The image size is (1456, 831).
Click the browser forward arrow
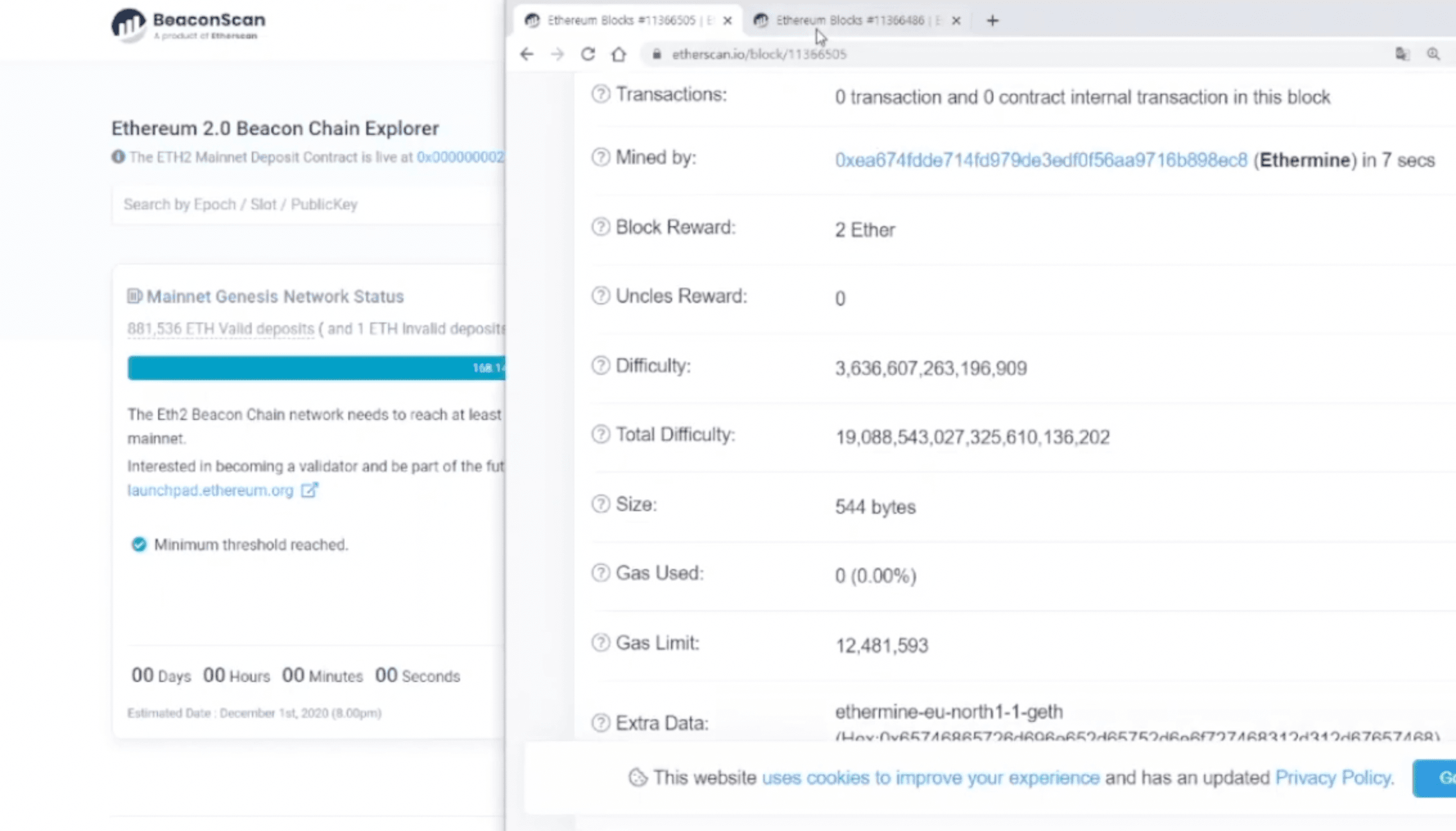[557, 55]
